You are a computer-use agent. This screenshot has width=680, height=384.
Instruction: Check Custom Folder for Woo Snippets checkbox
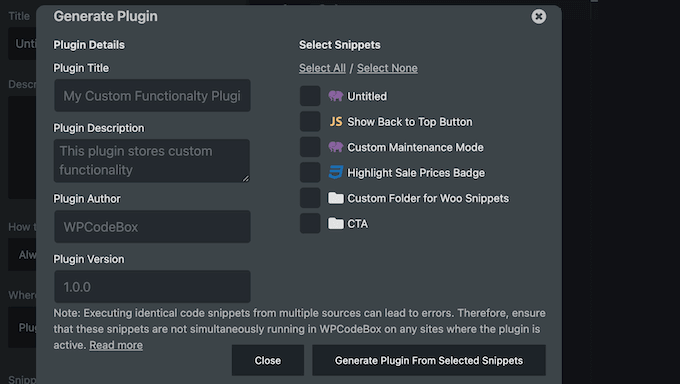[x=310, y=198]
